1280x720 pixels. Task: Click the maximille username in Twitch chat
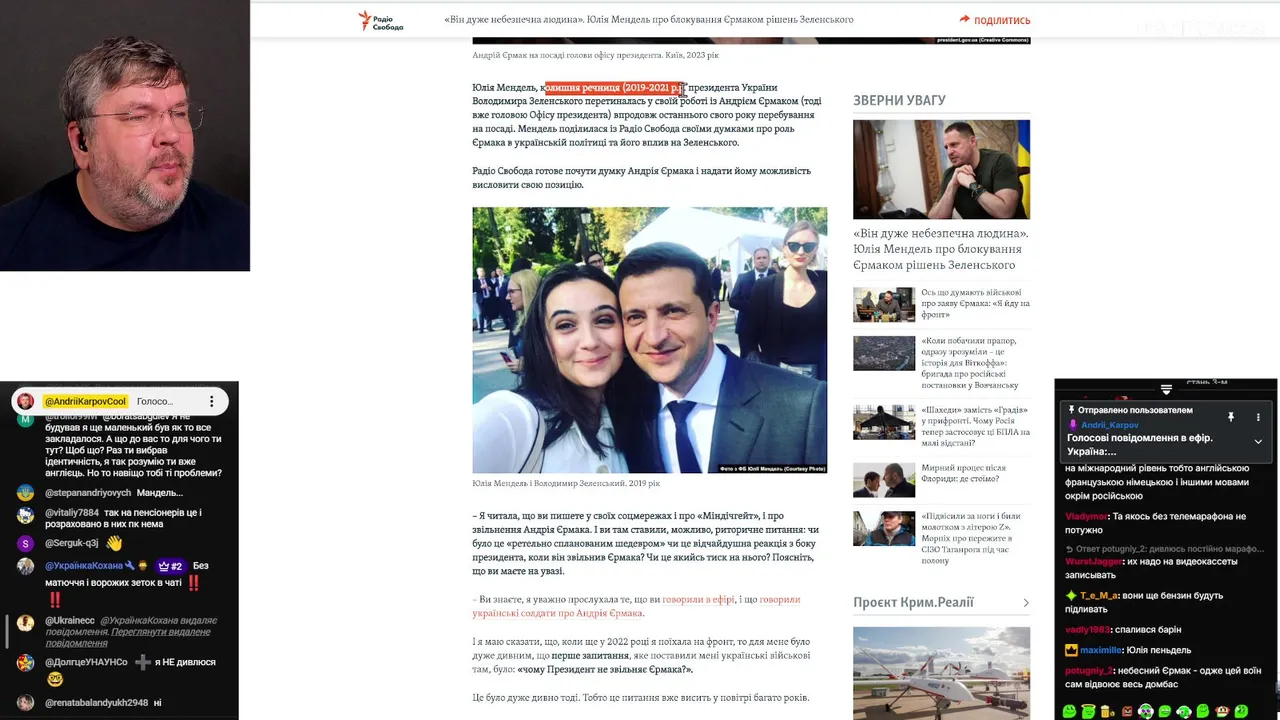point(1102,650)
